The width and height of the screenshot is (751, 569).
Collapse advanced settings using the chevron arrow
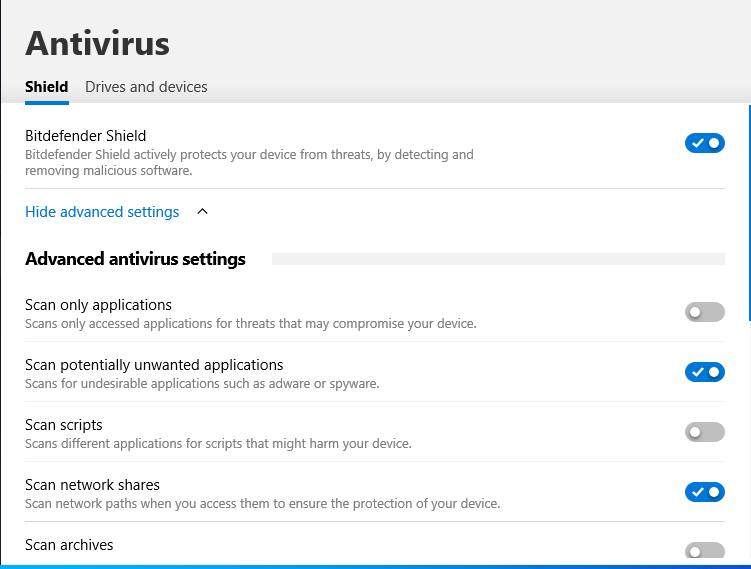click(x=203, y=212)
